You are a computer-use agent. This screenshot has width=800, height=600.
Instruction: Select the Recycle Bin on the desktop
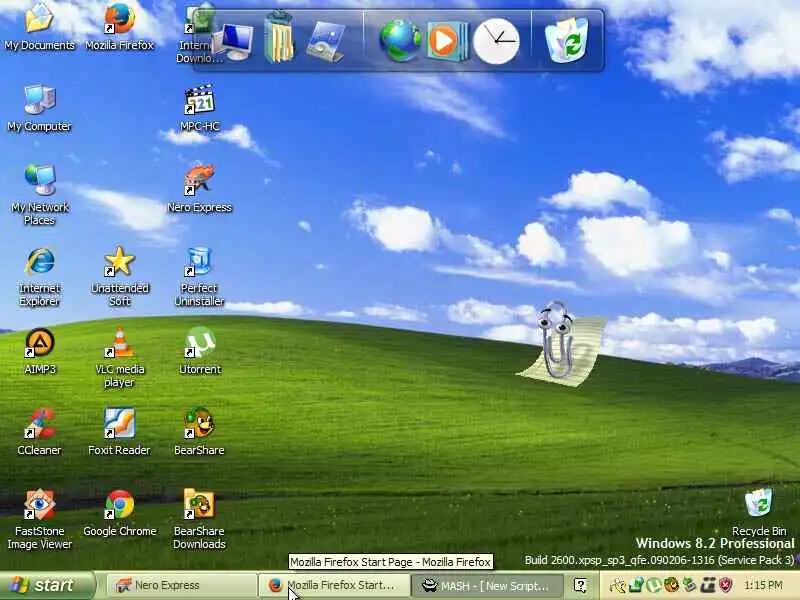[x=759, y=512]
